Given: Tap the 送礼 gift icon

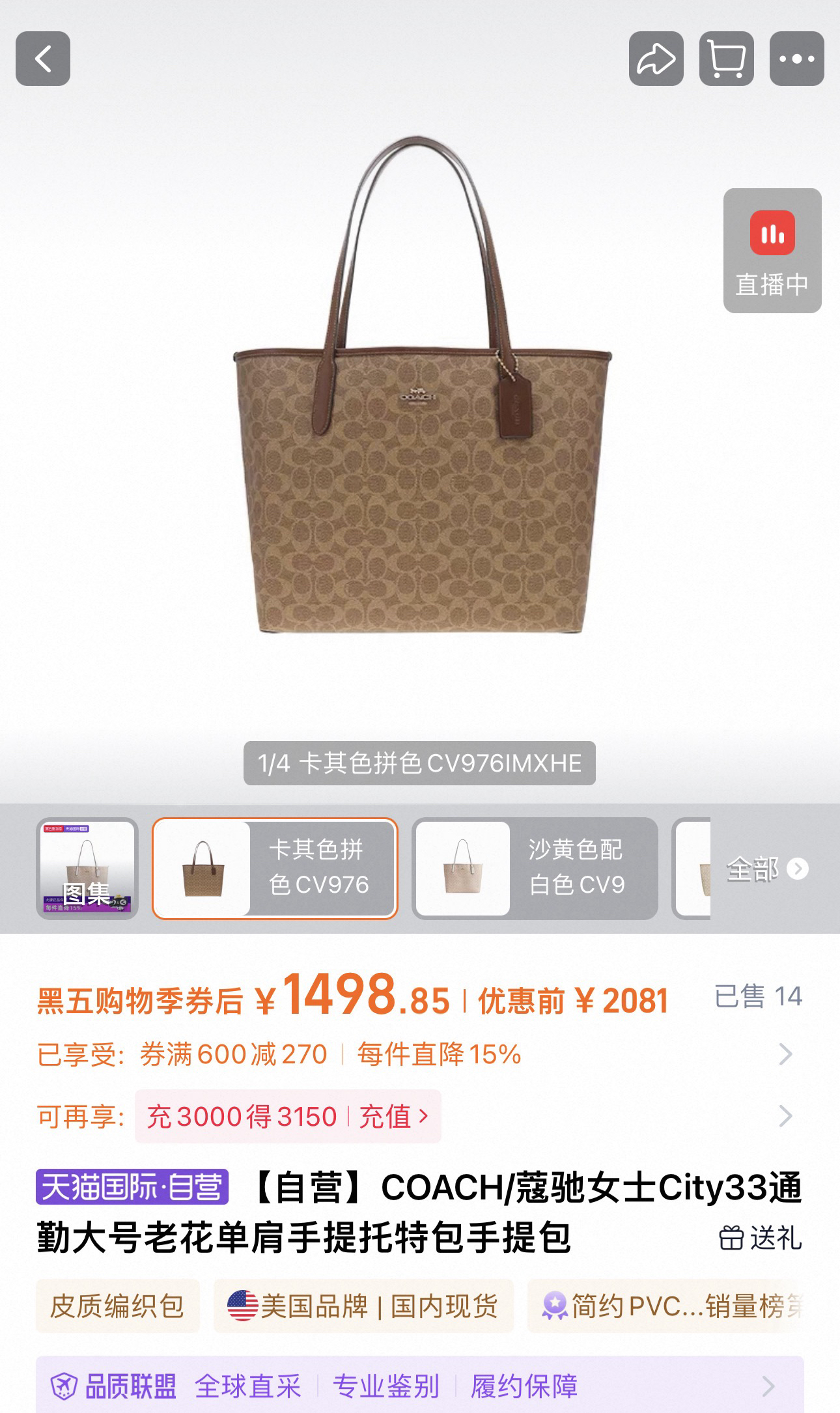Looking at the screenshot, I should pos(731,1238).
